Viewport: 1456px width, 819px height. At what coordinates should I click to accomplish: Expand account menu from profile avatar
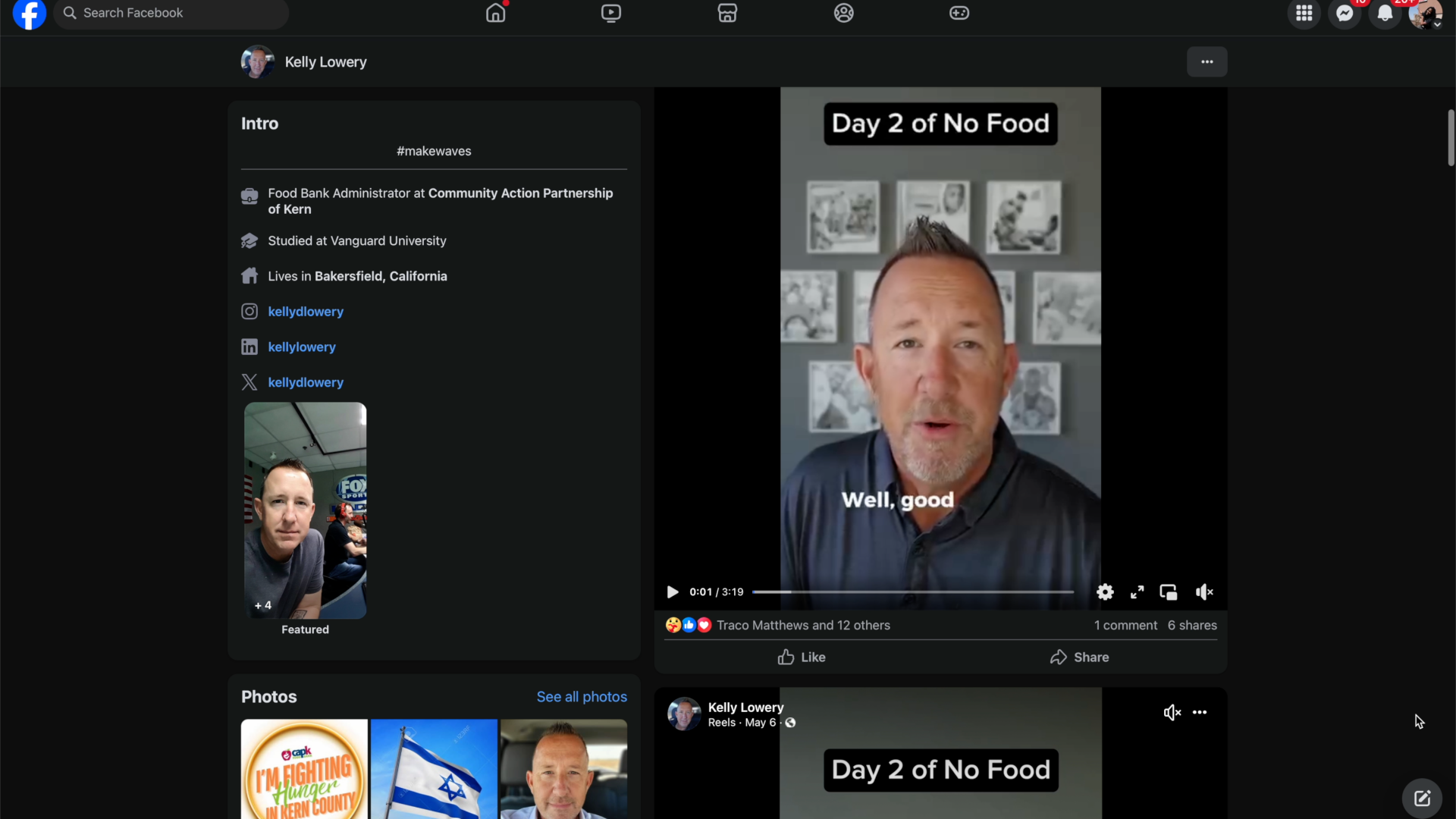click(1425, 14)
